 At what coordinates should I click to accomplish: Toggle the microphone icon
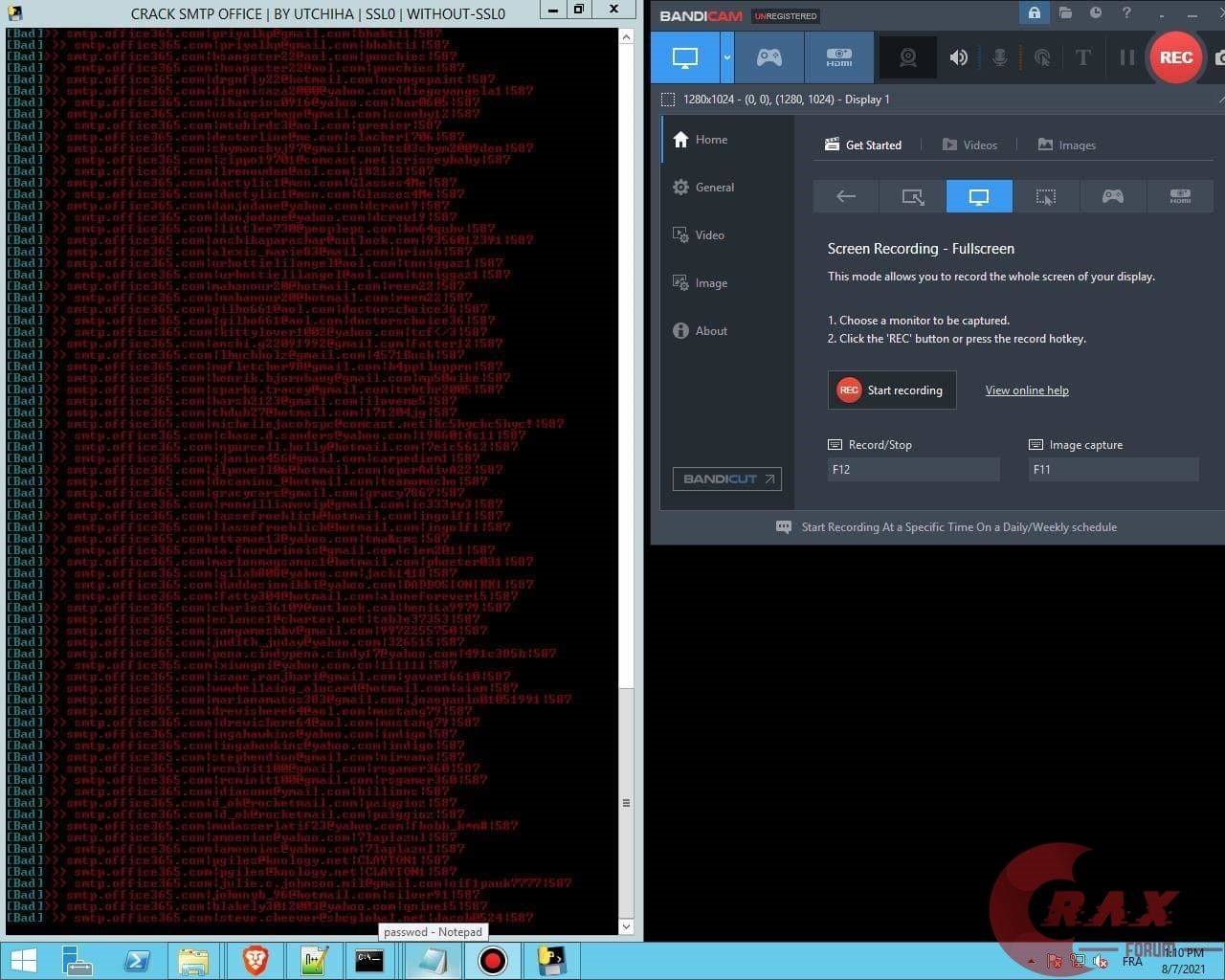(999, 57)
